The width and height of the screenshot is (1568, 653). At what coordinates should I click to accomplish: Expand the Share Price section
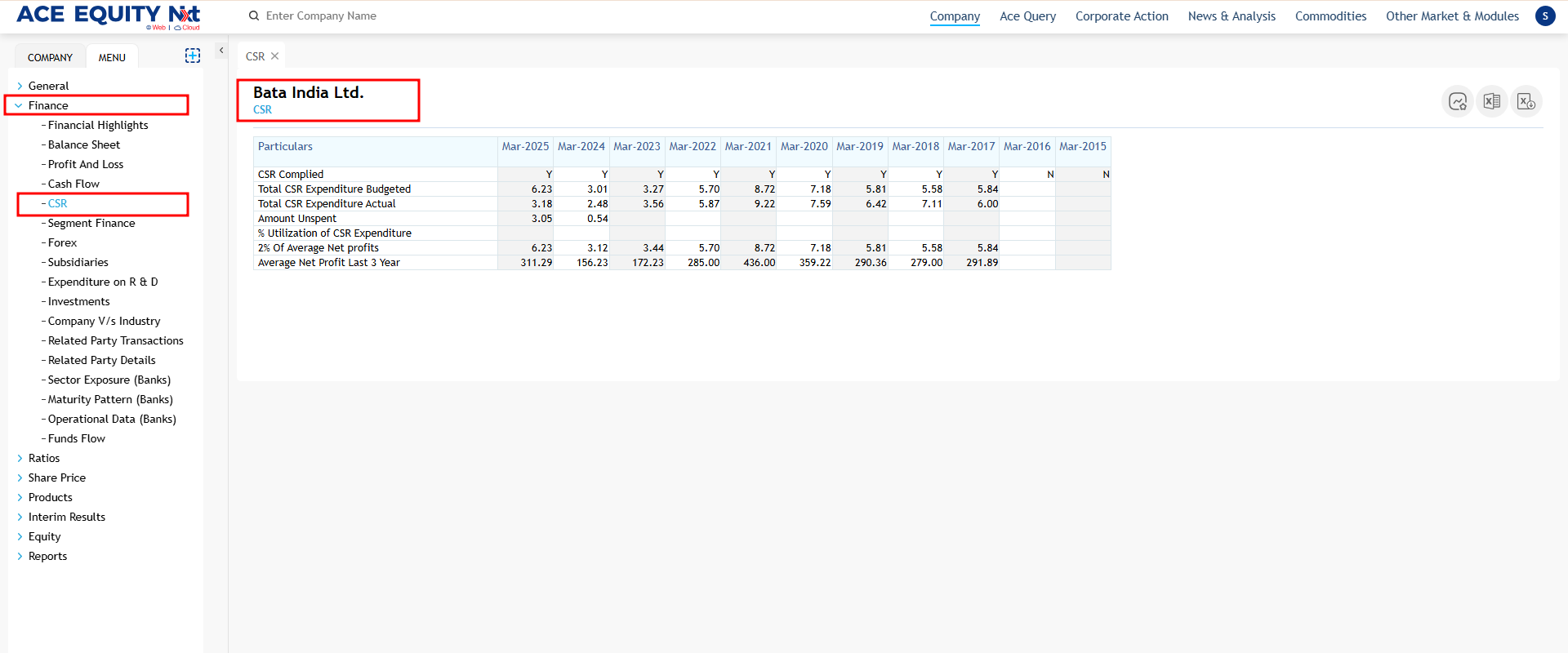(20, 478)
